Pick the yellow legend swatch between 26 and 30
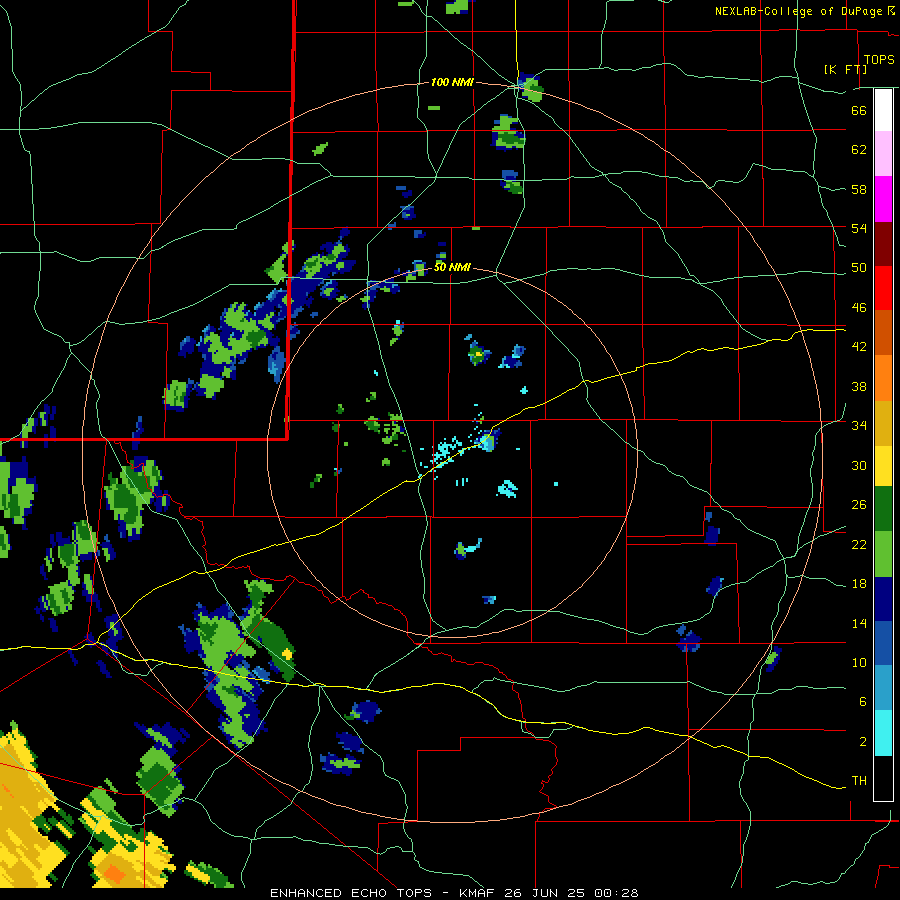The width and height of the screenshot is (900, 900). pos(883,466)
